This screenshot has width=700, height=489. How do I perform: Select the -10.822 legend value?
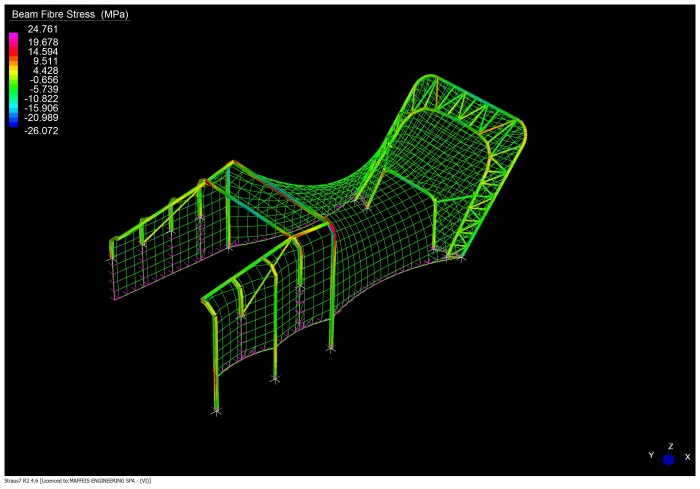[x=42, y=99]
